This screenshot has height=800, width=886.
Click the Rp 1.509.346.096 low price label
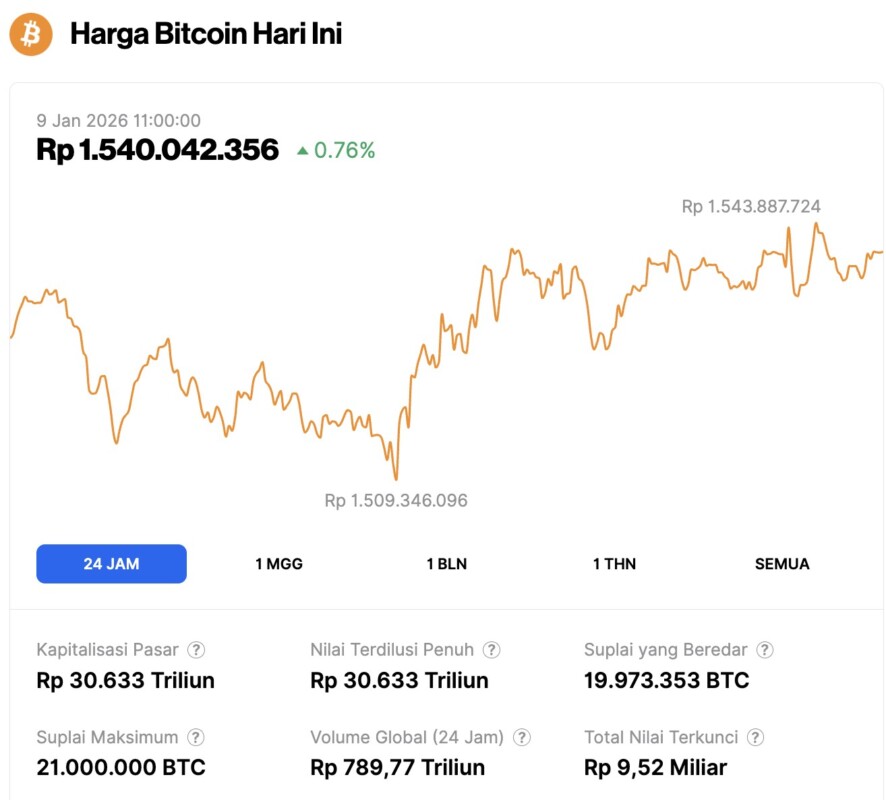[x=396, y=500]
